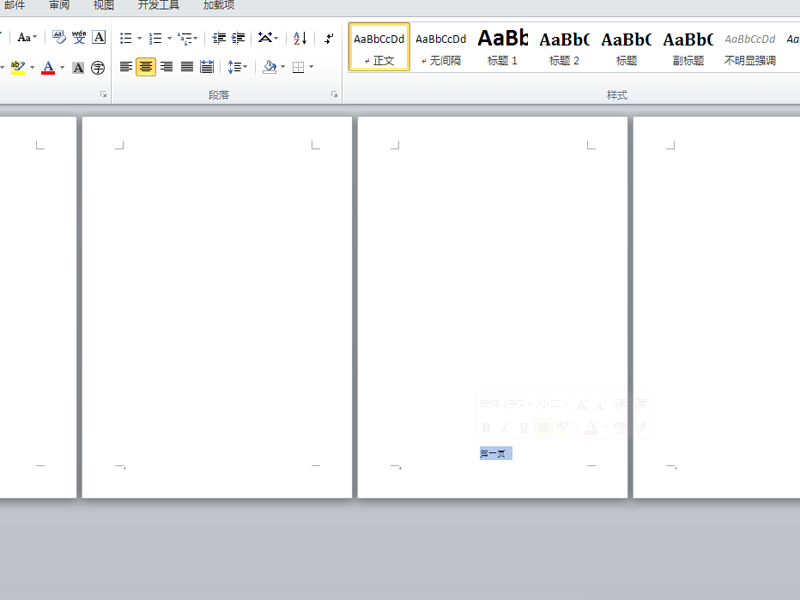Image resolution: width=800 pixels, height=600 pixels.
Task: Click the bullet list icon
Action: point(125,38)
